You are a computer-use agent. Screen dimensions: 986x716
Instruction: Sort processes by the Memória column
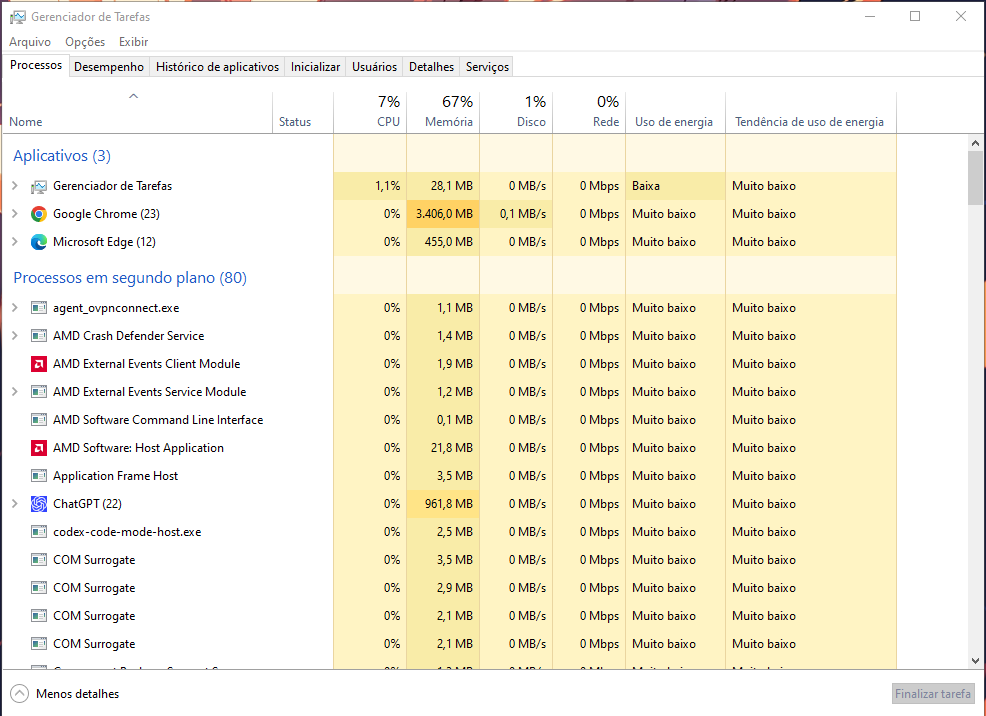pyautogui.click(x=443, y=112)
